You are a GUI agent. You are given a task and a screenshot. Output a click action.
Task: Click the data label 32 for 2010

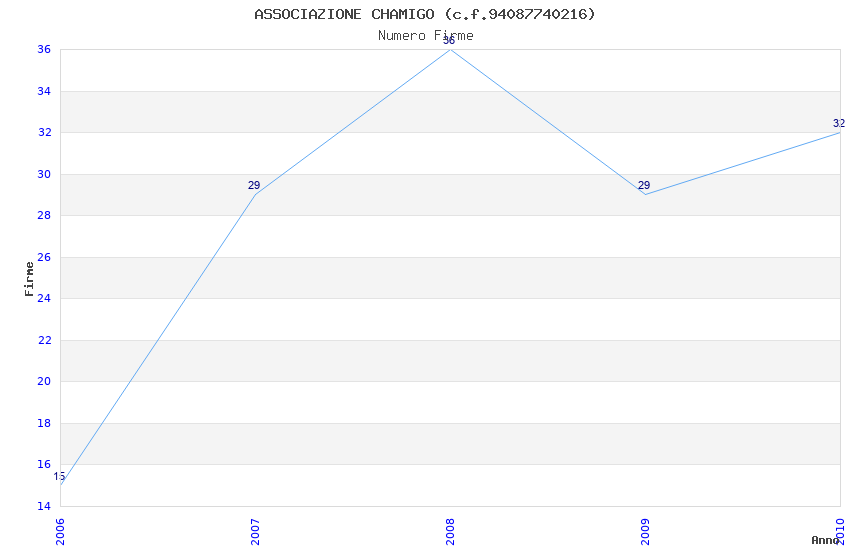(x=839, y=124)
